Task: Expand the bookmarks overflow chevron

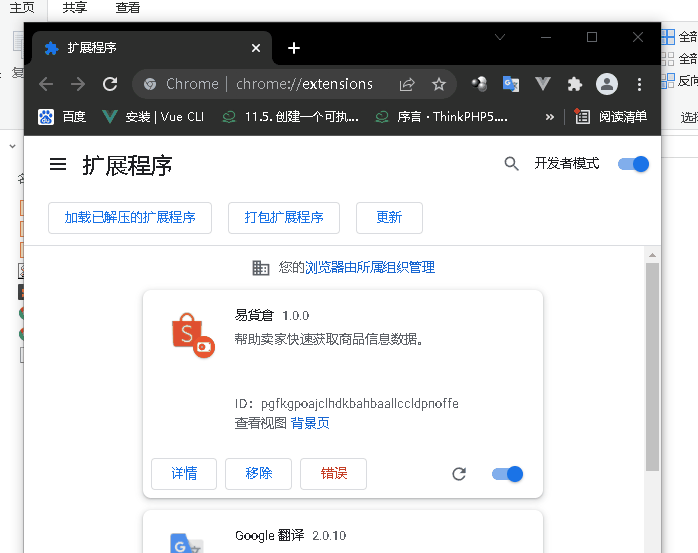Action: 550,117
